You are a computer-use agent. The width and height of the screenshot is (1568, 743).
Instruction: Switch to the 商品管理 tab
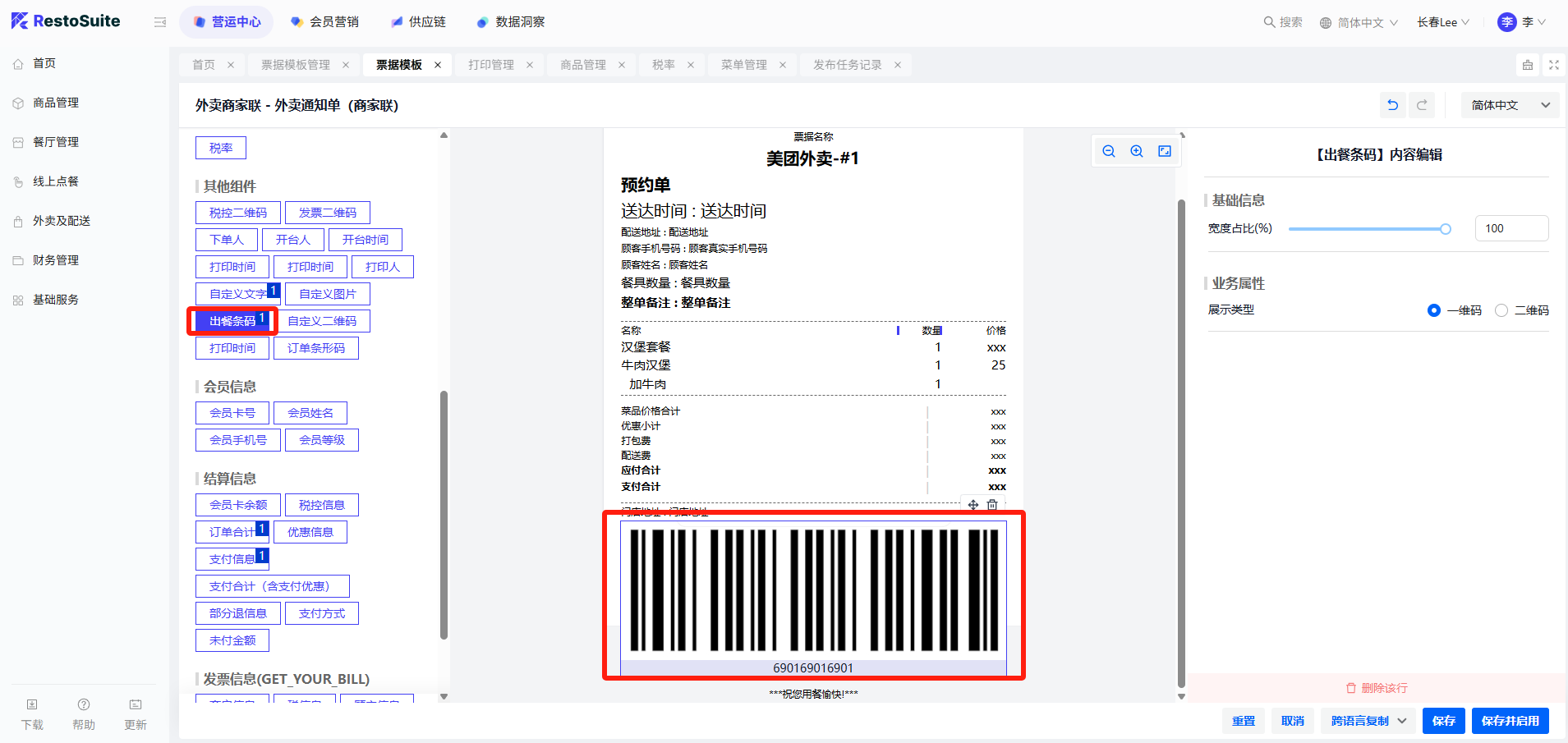[583, 65]
